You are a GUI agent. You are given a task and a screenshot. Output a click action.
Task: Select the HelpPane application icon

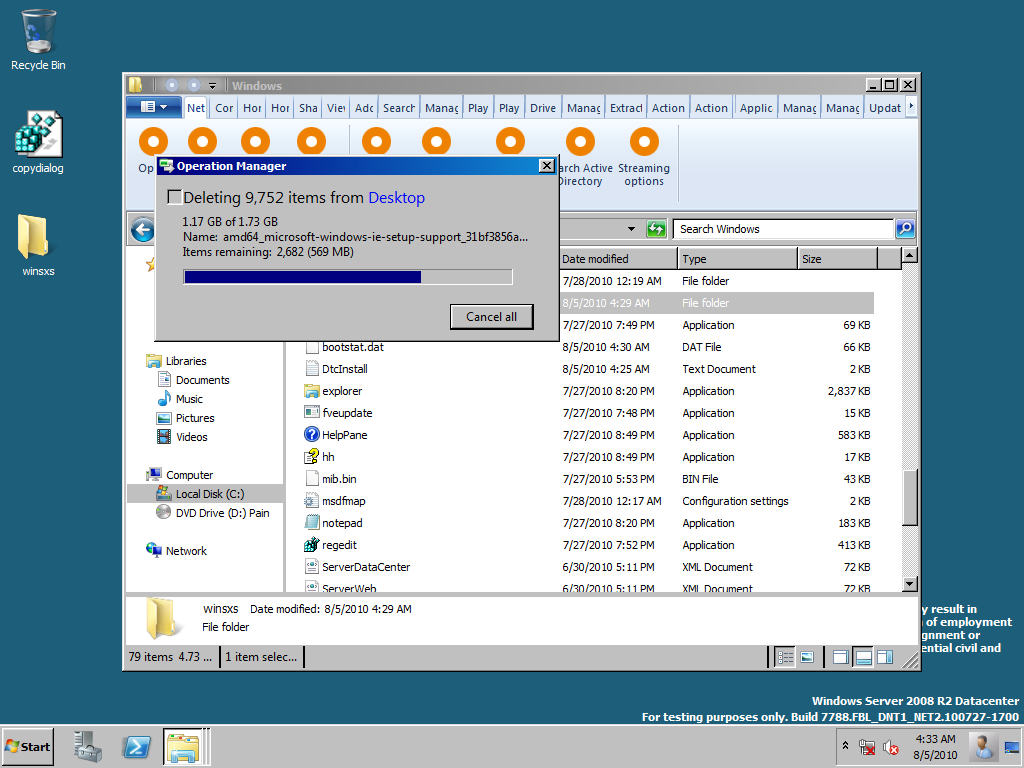click(x=312, y=434)
